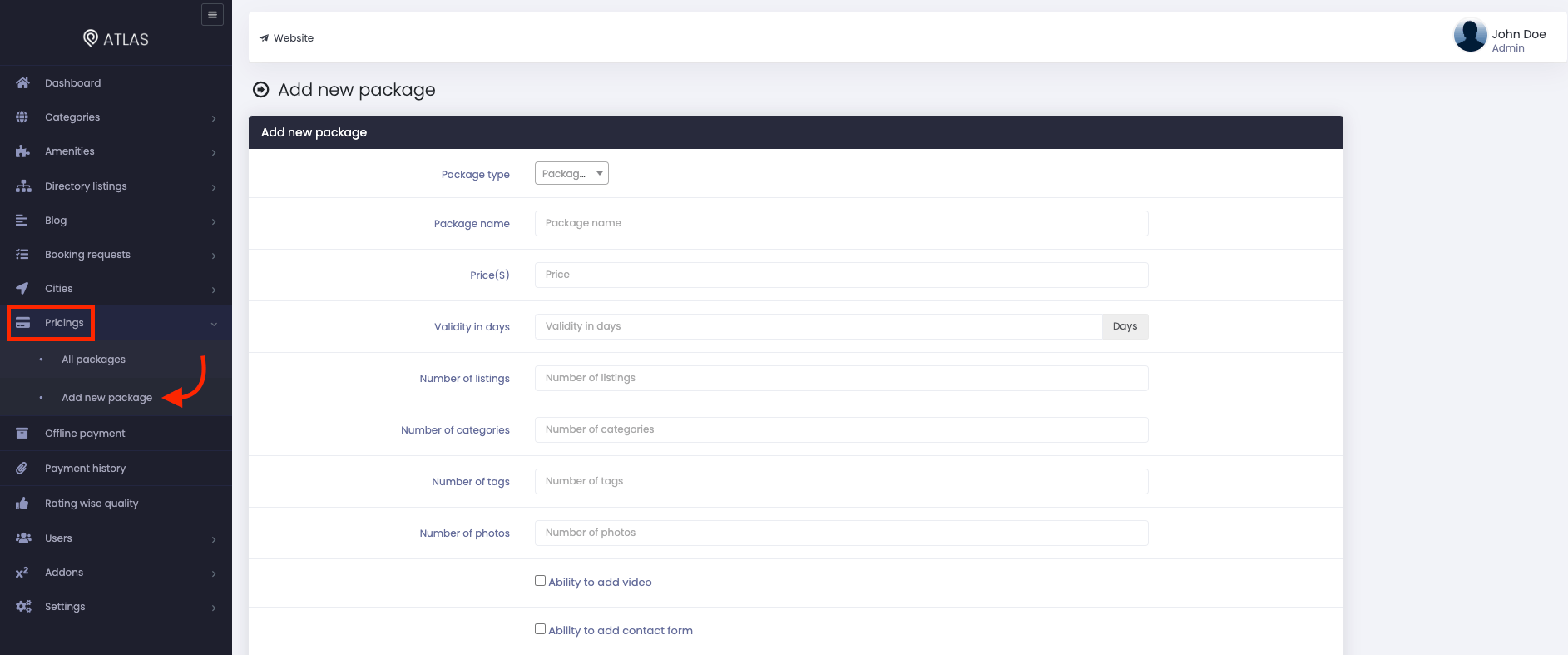Focus the Number of categories field

click(x=841, y=429)
